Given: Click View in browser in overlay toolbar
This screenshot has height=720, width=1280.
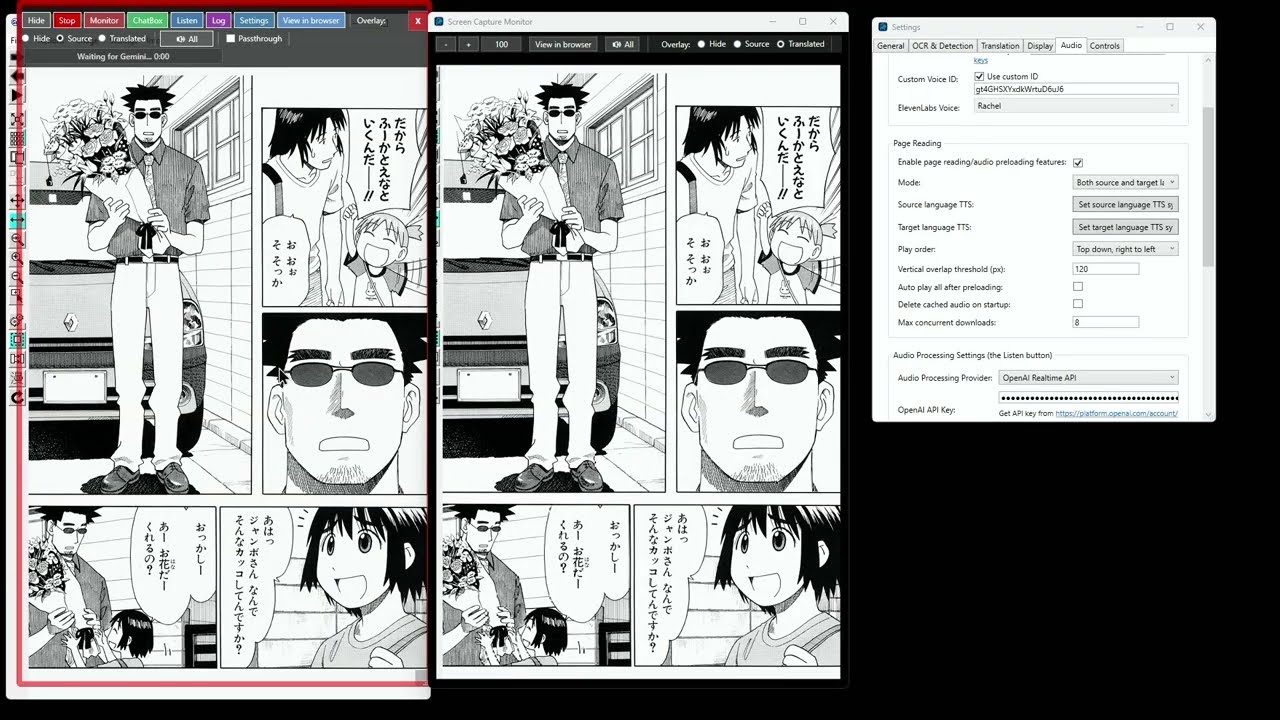Looking at the screenshot, I should [x=311, y=20].
